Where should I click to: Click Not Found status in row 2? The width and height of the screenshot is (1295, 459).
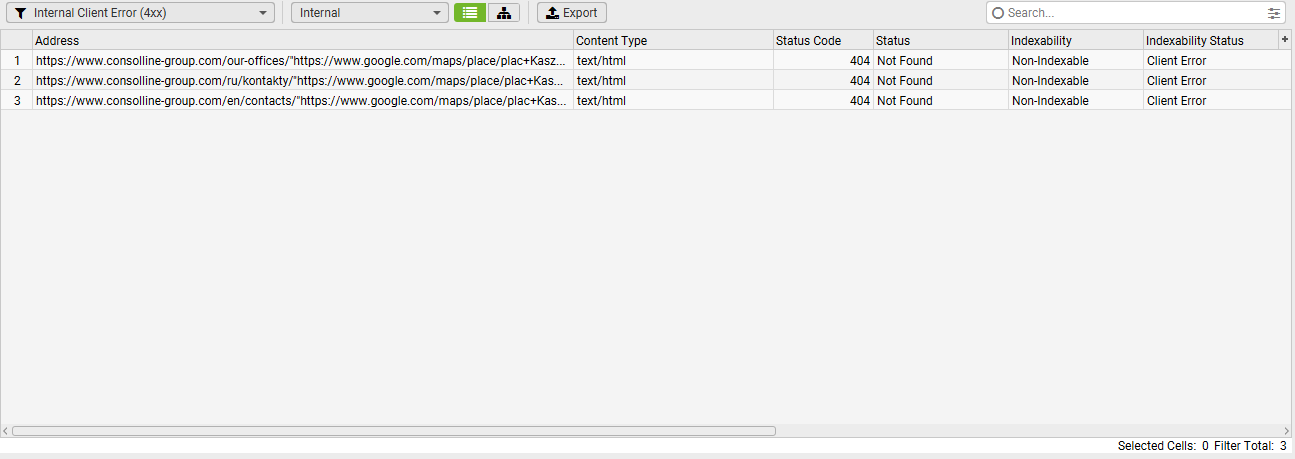[x=941, y=80]
